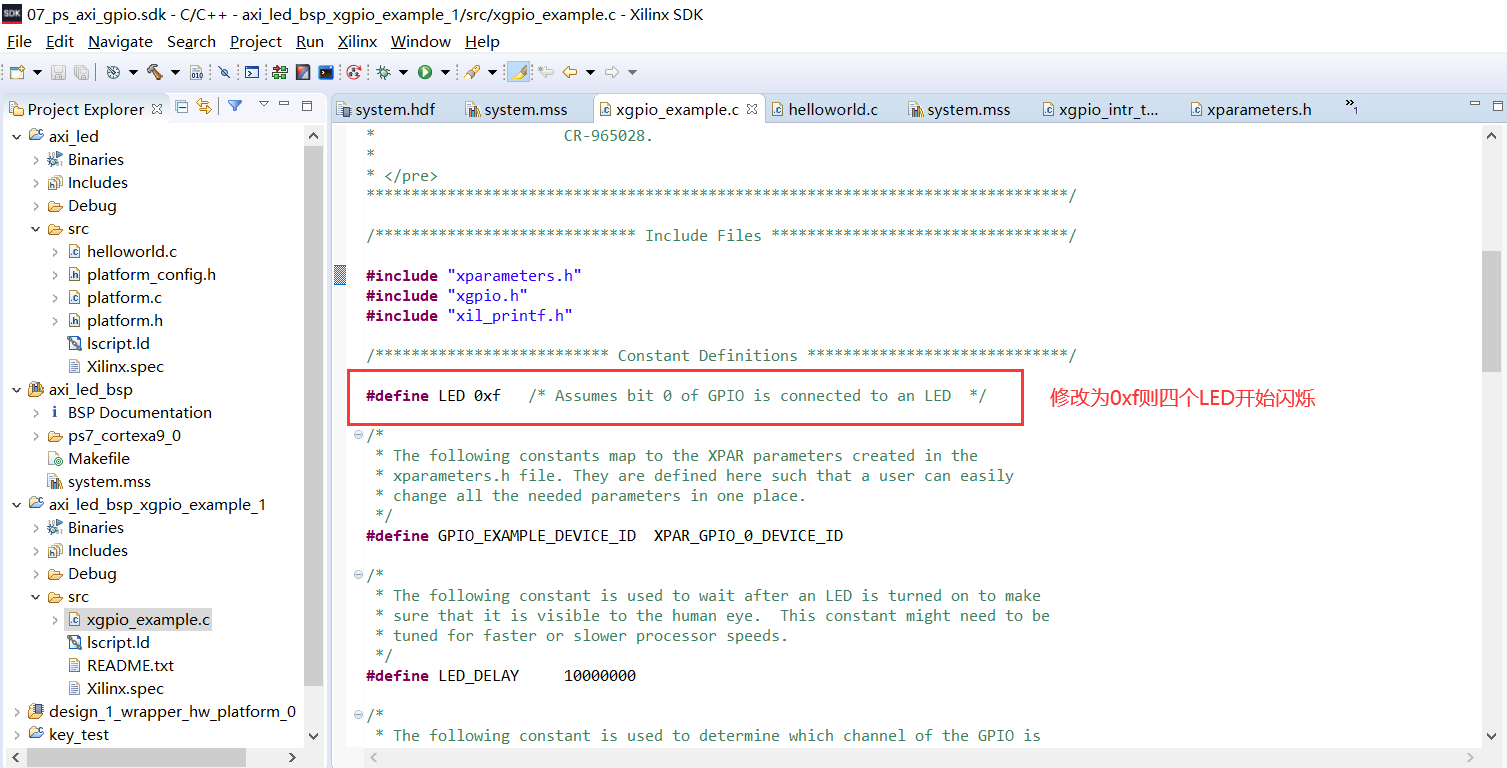Collapse the src folder under axi_led_bsp_xgpio_example_1
1507x768 pixels.
pos(36,596)
